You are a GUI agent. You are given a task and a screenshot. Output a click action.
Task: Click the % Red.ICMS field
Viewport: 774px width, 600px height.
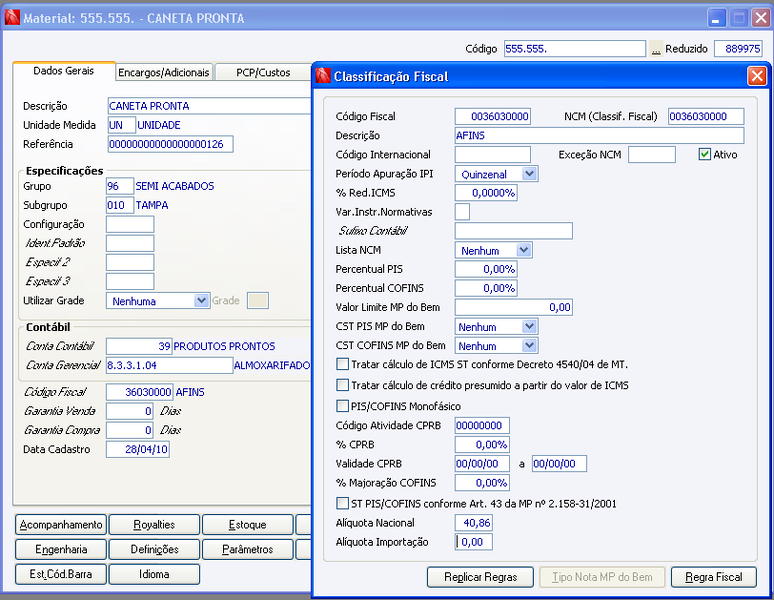pos(486,193)
